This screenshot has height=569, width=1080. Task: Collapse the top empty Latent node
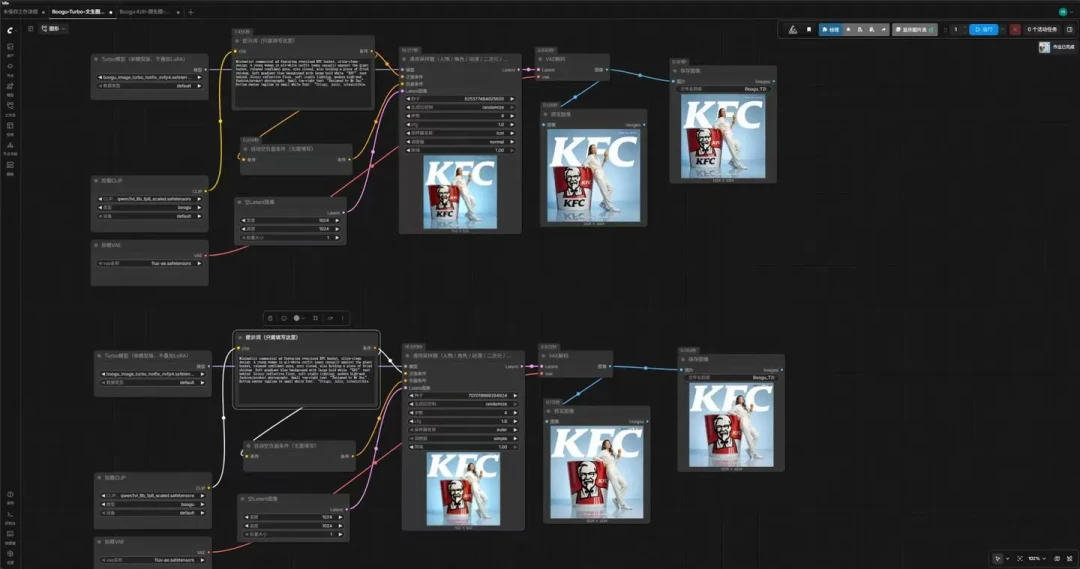pyautogui.click(x=240, y=203)
